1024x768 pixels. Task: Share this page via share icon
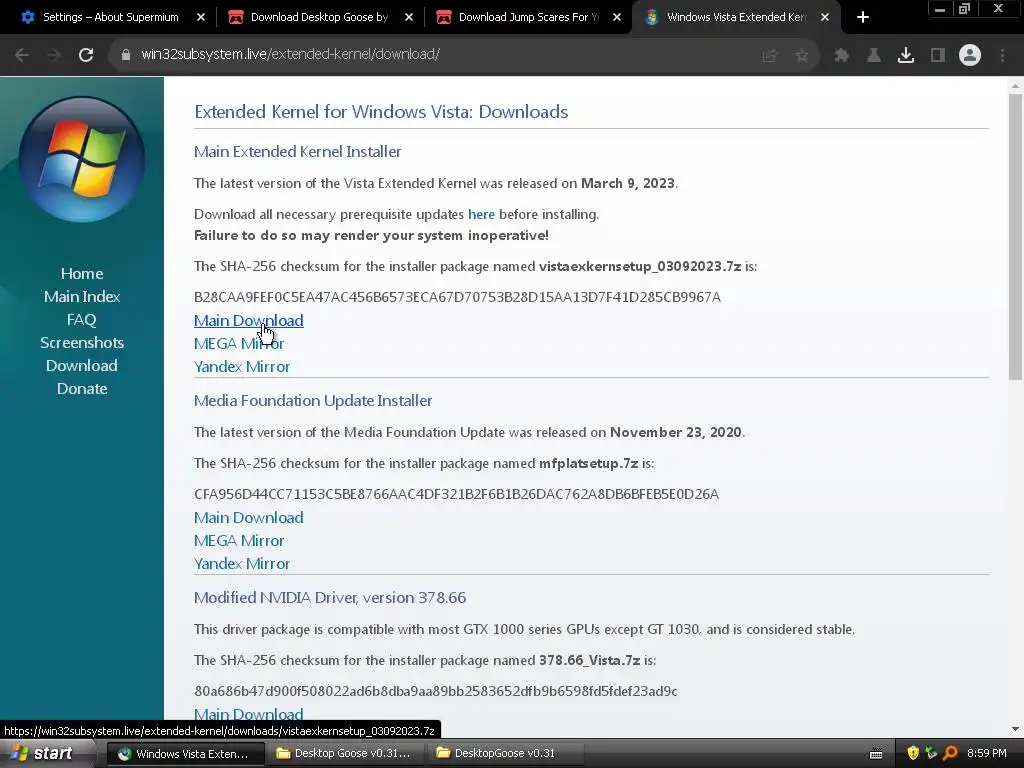point(770,56)
